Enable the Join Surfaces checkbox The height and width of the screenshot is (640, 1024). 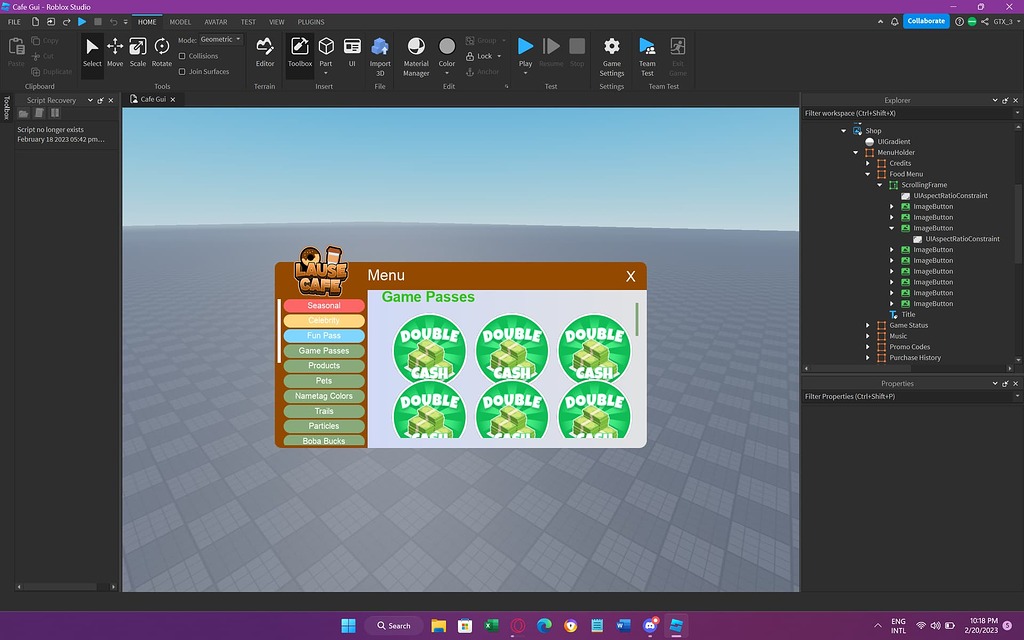pyautogui.click(x=182, y=72)
